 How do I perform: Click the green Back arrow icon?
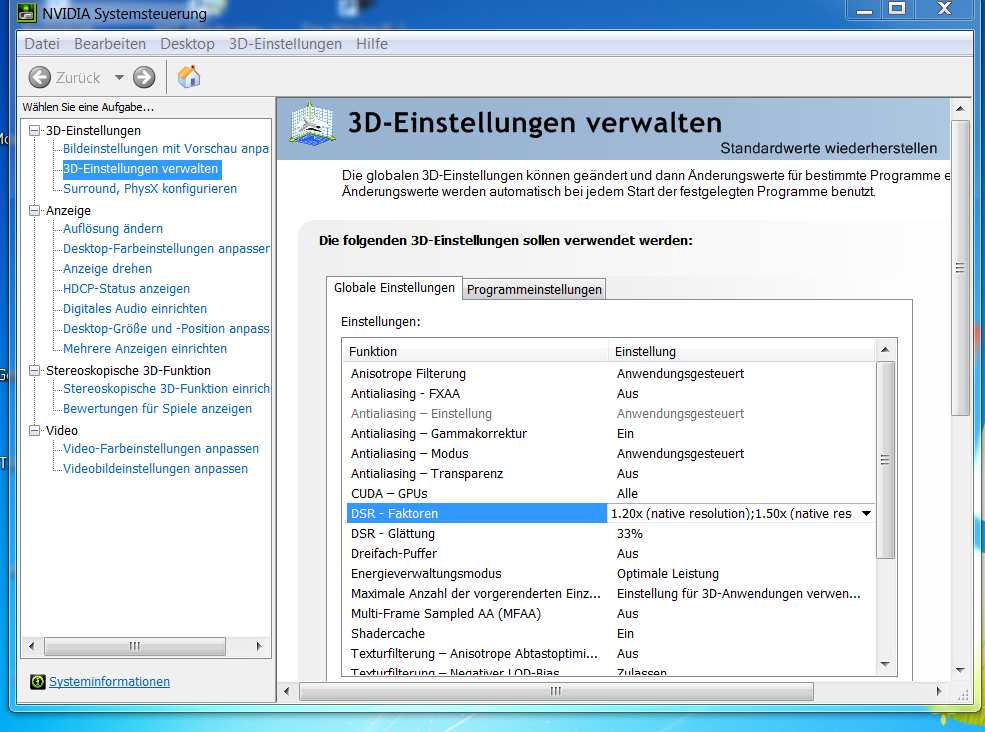tap(40, 77)
